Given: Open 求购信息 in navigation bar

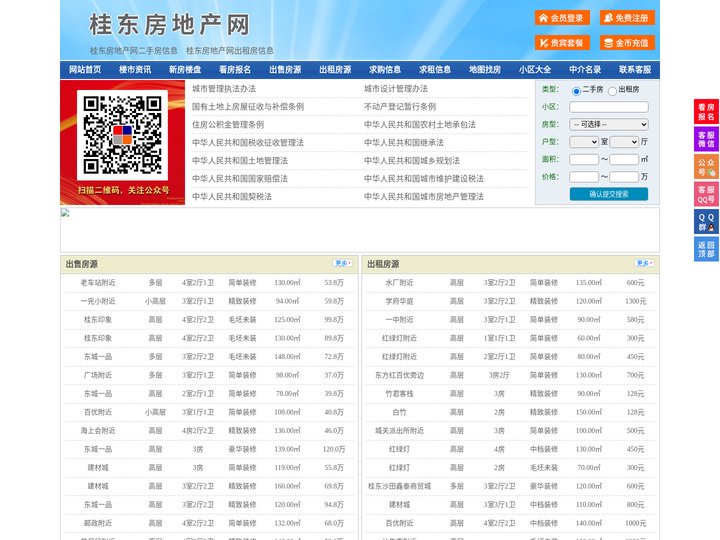Looking at the screenshot, I should point(385,69).
